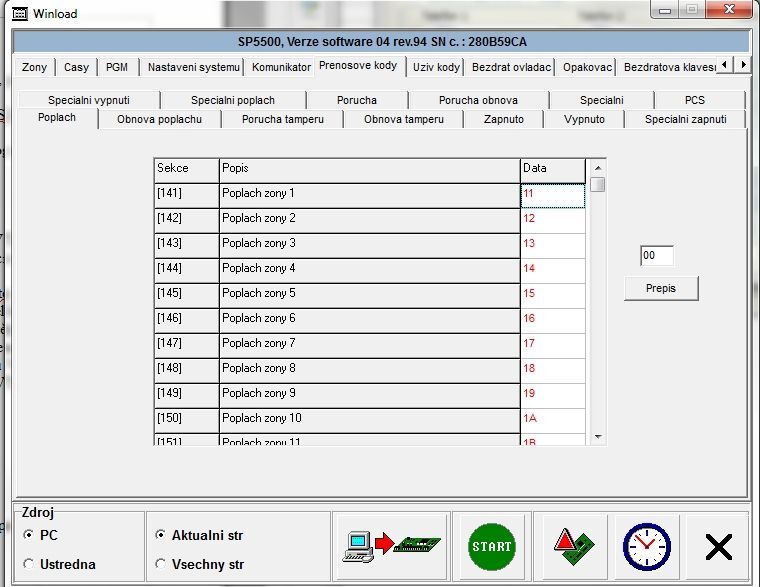Click the Winload app icon in title bar
The height and width of the screenshot is (587, 760).
(19, 14)
